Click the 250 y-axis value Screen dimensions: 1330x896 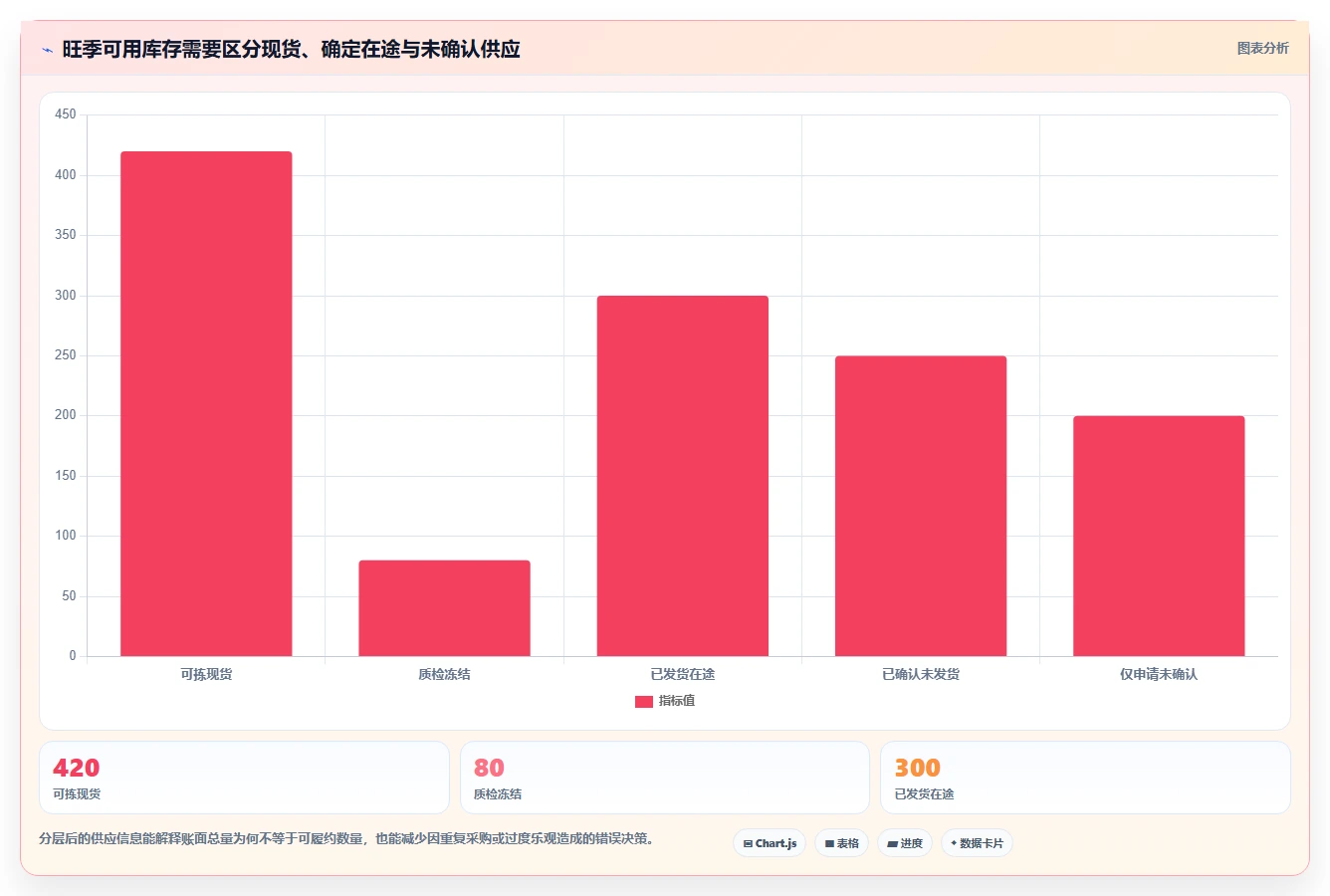point(66,355)
